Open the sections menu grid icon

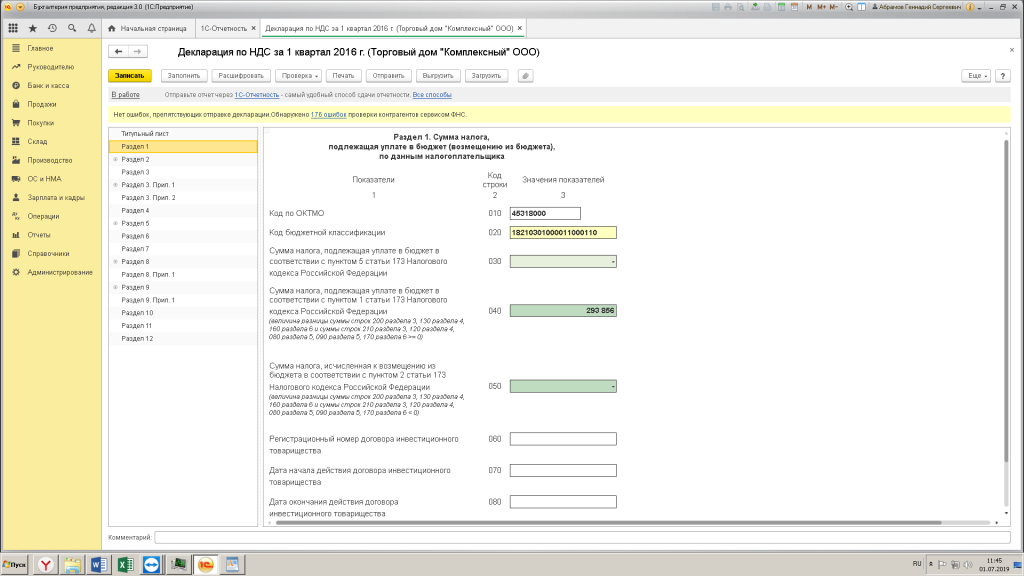[13, 28]
